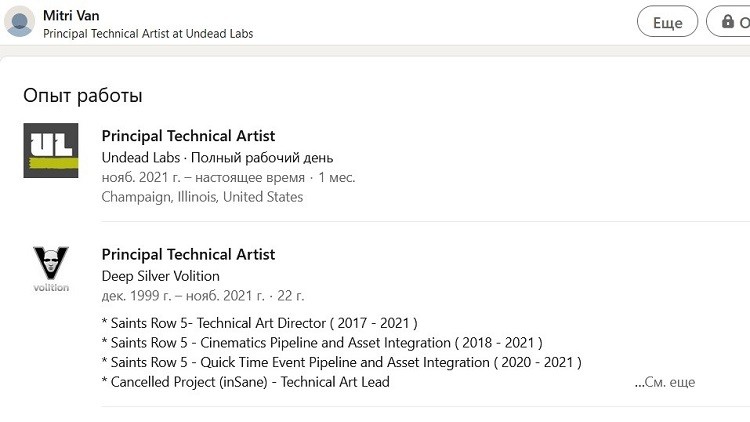Viewport: 750px width, 422px height.
Task: Click Undead Labs · Полный рабочий день text
Action: point(217,157)
